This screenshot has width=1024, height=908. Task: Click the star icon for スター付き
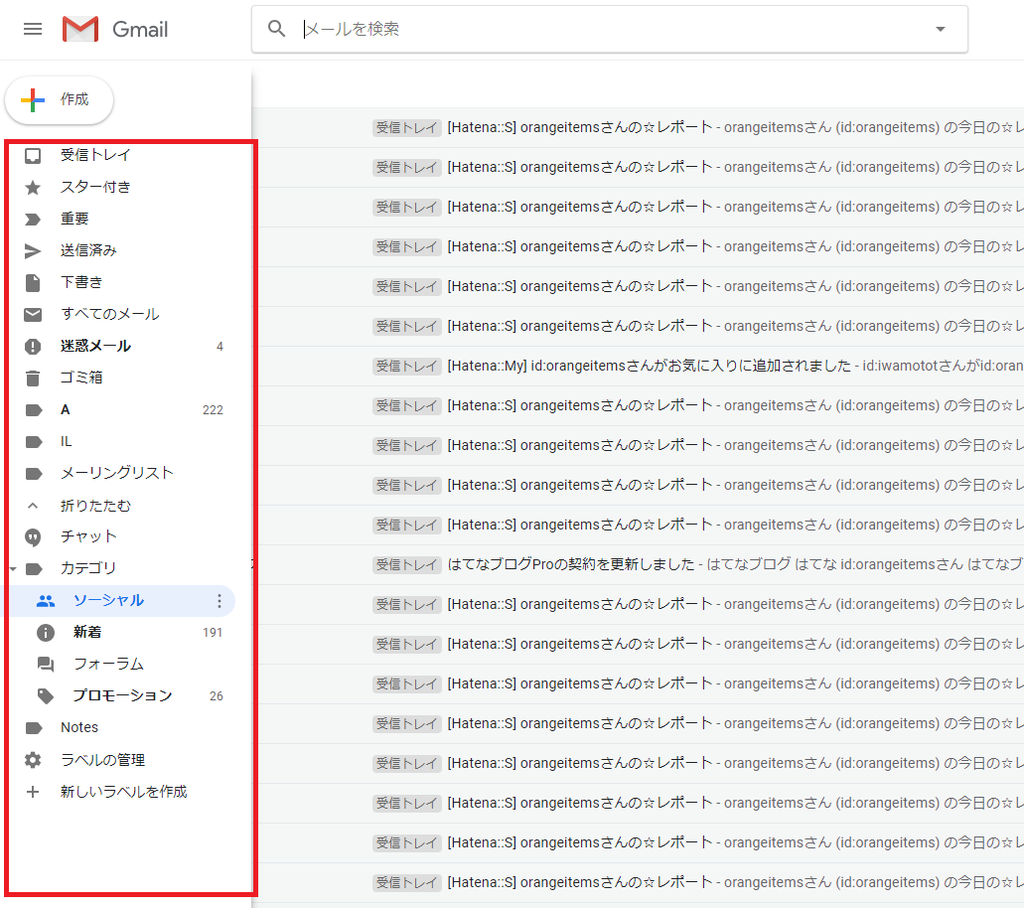(33, 187)
